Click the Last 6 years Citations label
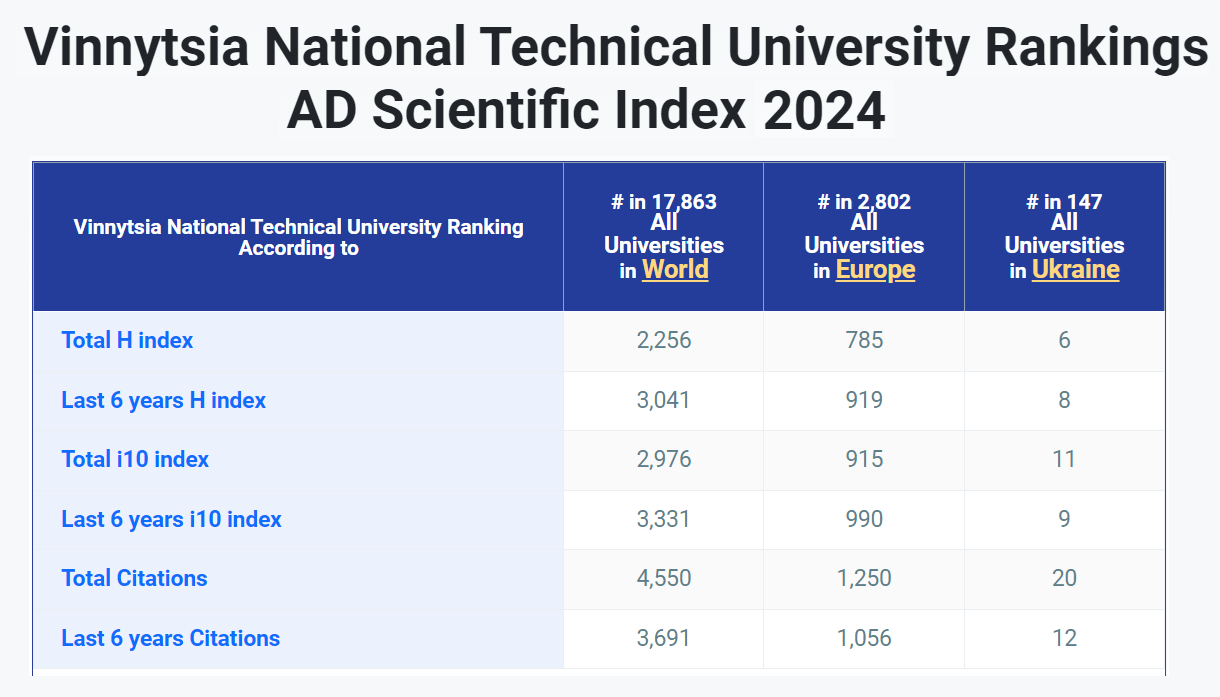1220x697 pixels. click(x=171, y=638)
